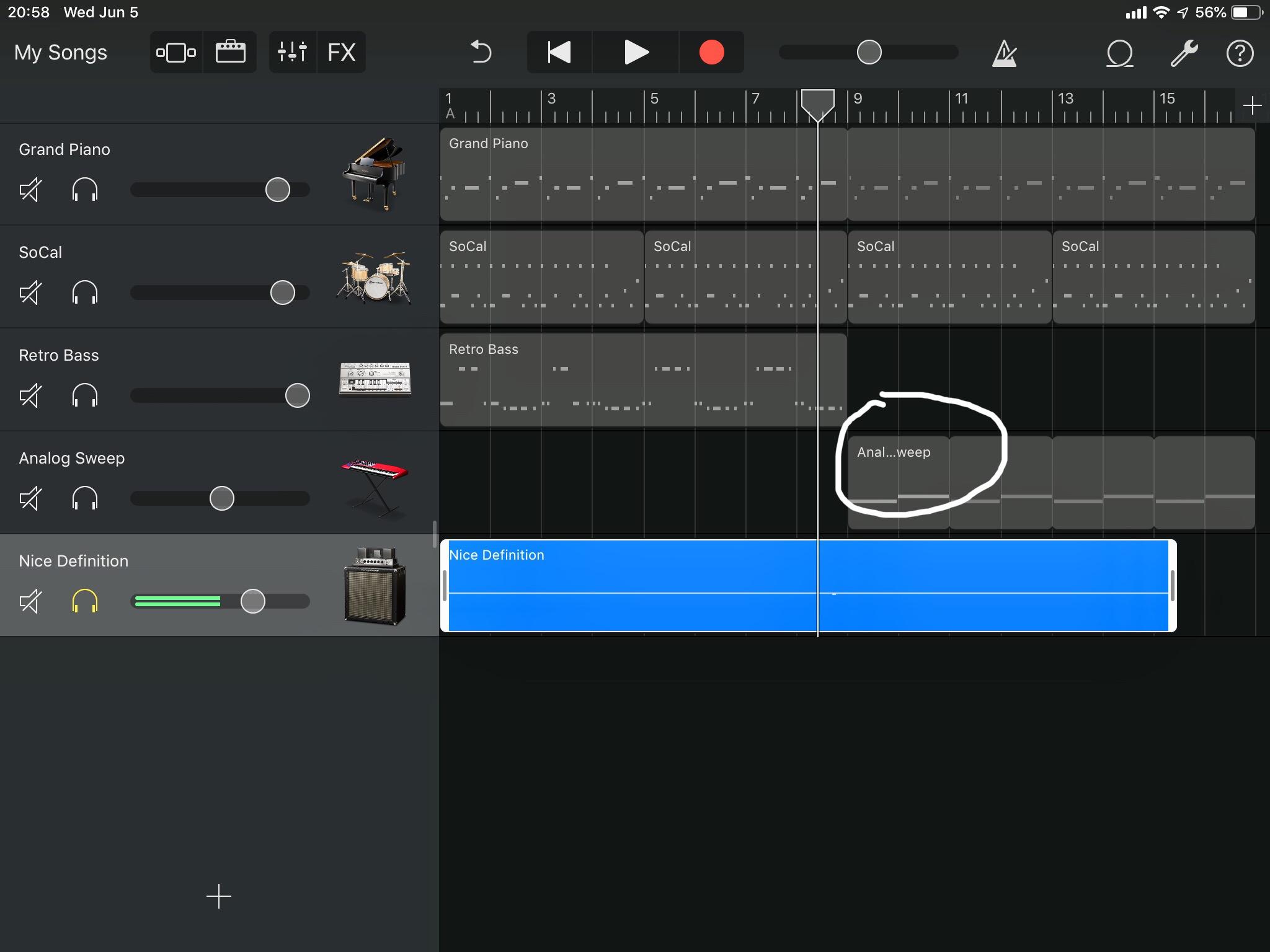Screen dimensions: 1270x952
Task: Open the track controls mixer icon
Action: [x=291, y=52]
